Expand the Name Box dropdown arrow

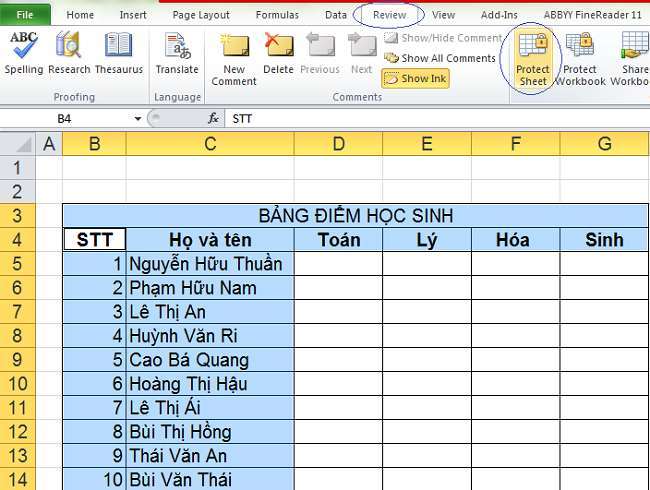point(138,119)
